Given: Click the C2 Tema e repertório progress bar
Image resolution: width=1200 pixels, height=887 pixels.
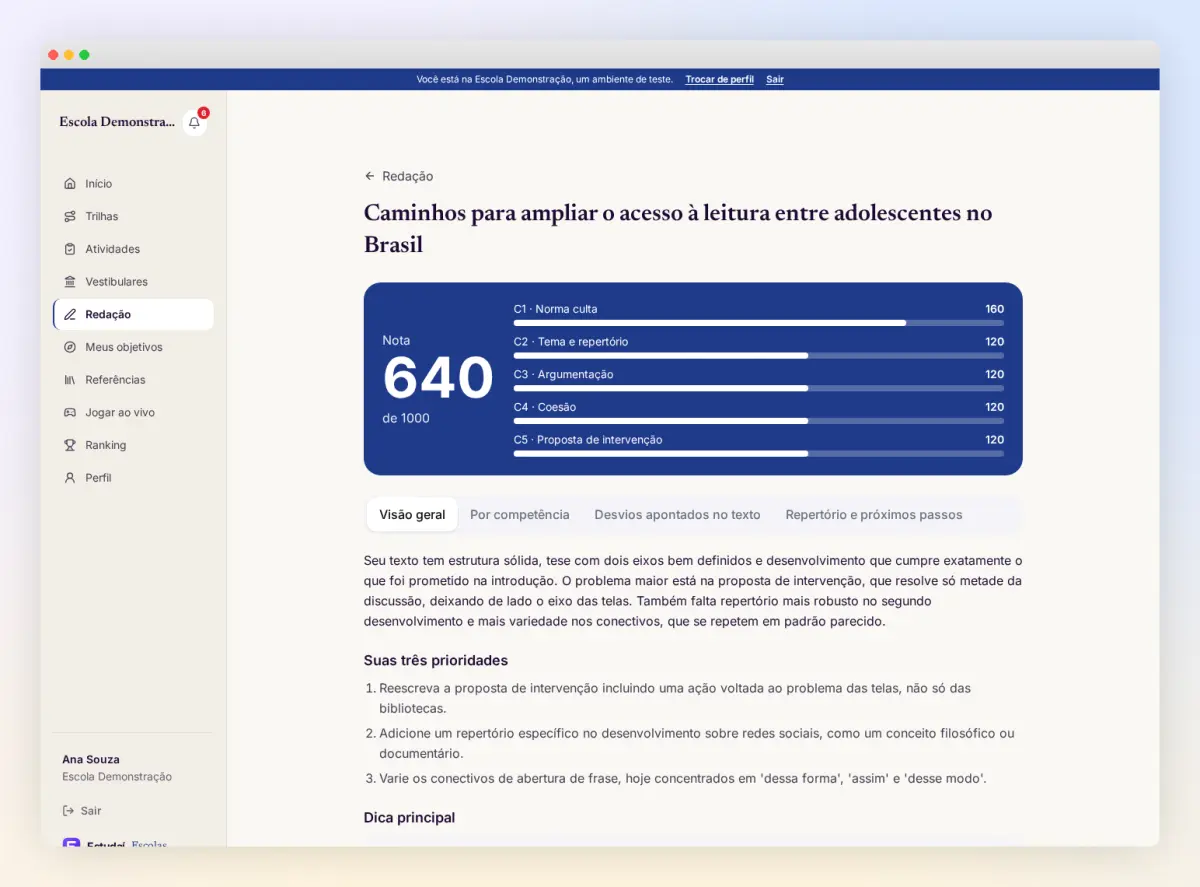Looking at the screenshot, I should point(759,355).
